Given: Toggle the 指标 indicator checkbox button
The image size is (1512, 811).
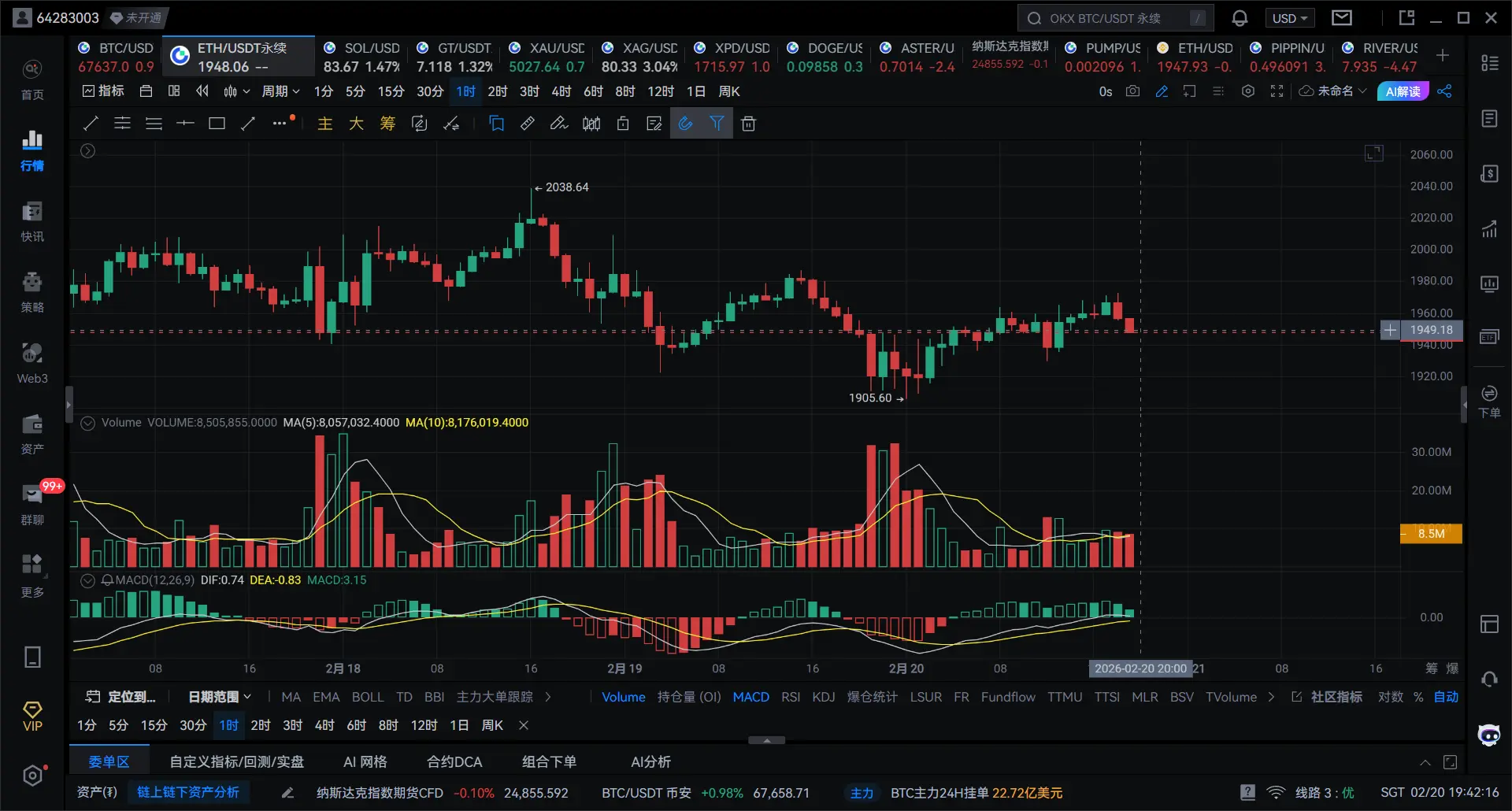Looking at the screenshot, I should coord(103,91).
